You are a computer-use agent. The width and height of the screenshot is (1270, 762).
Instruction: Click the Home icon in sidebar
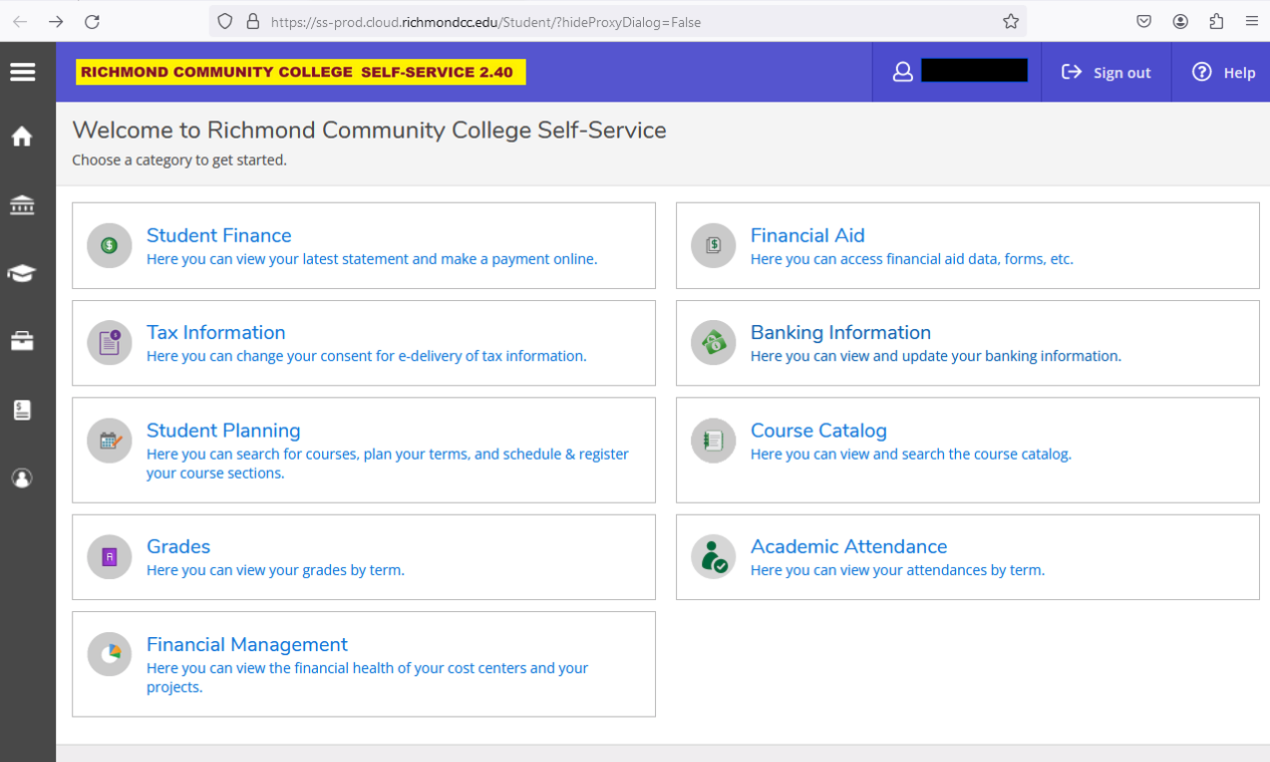click(22, 137)
